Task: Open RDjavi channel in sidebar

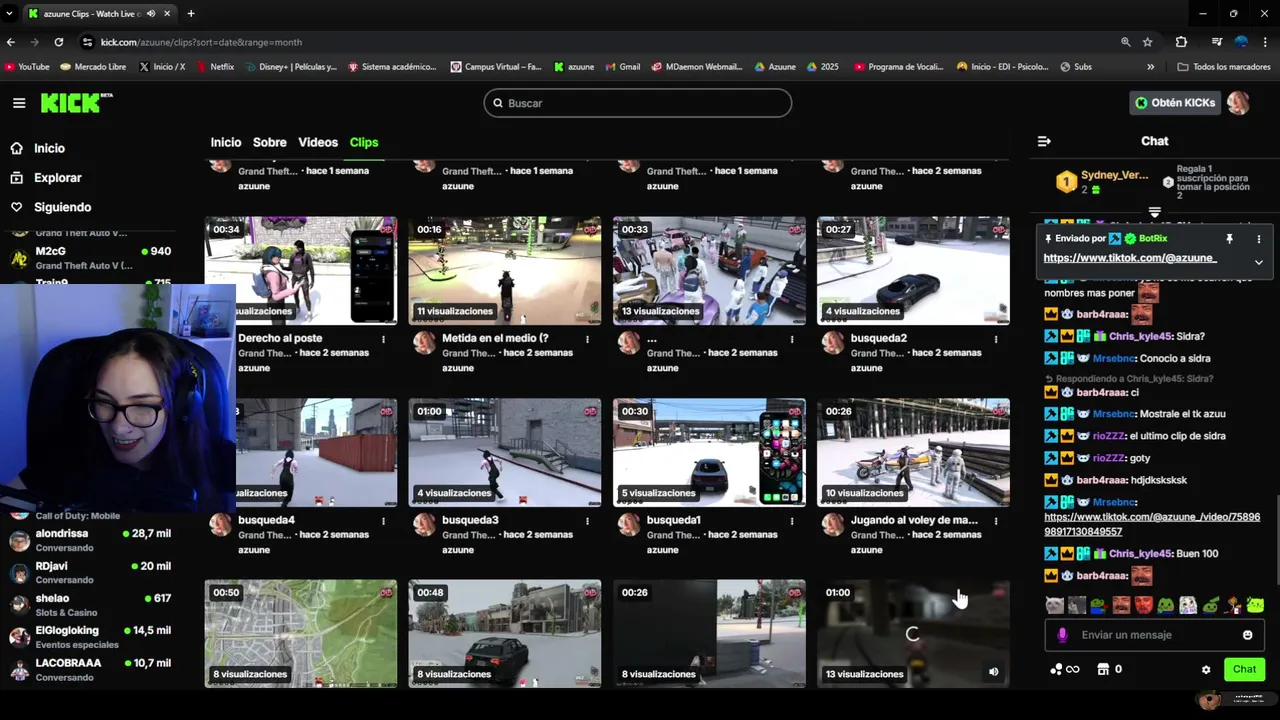Action: [90, 573]
